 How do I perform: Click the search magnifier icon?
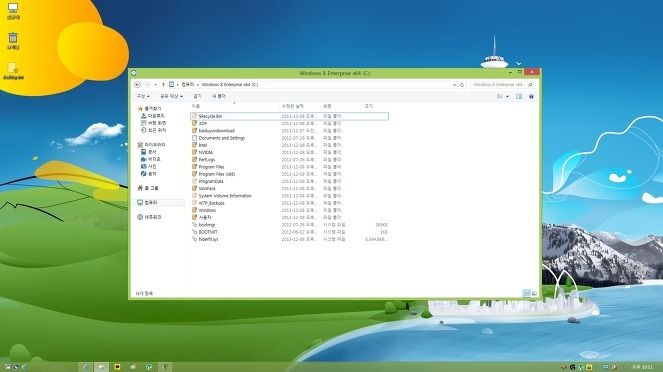[x=530, y=85]
